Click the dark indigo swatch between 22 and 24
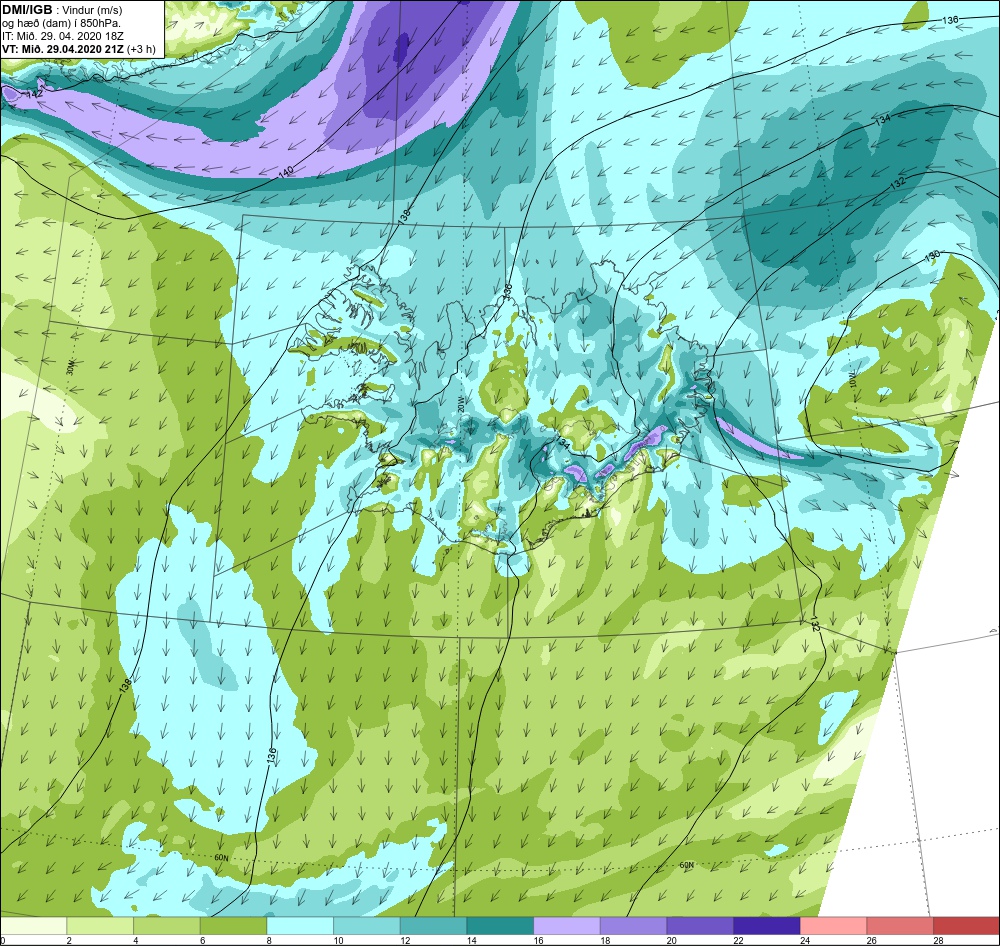 tap(767, 925)
